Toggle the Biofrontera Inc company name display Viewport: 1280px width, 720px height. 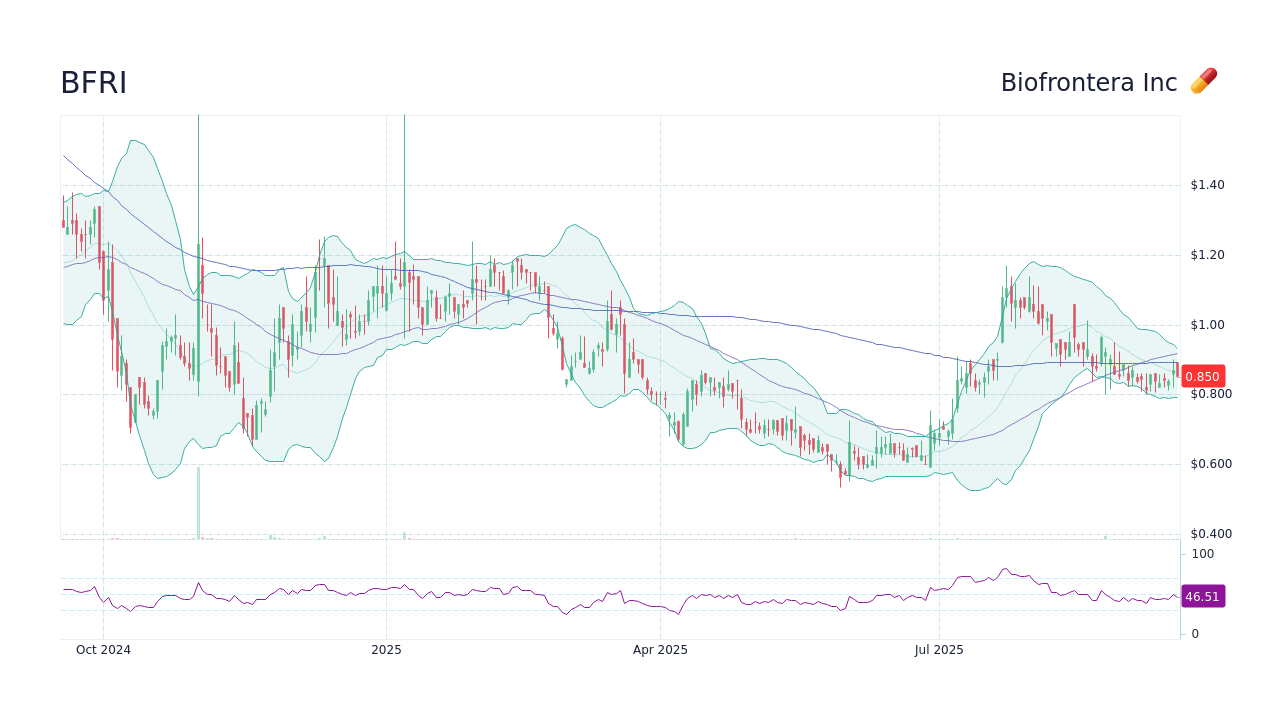click(x=1088, y=82)
